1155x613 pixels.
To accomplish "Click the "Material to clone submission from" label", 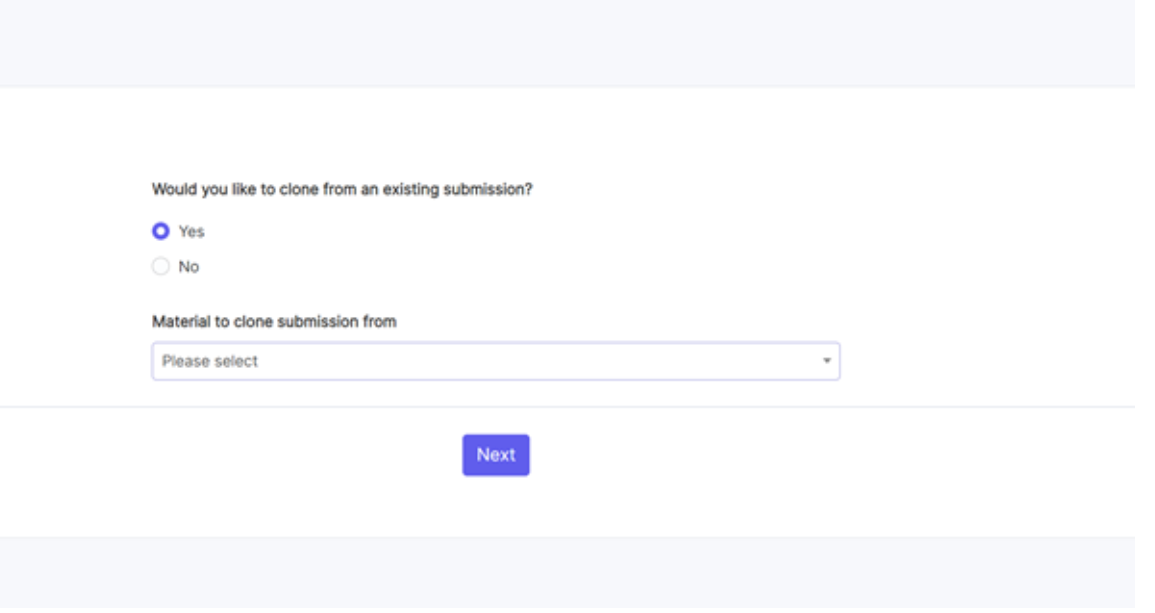I will [274, 322].
